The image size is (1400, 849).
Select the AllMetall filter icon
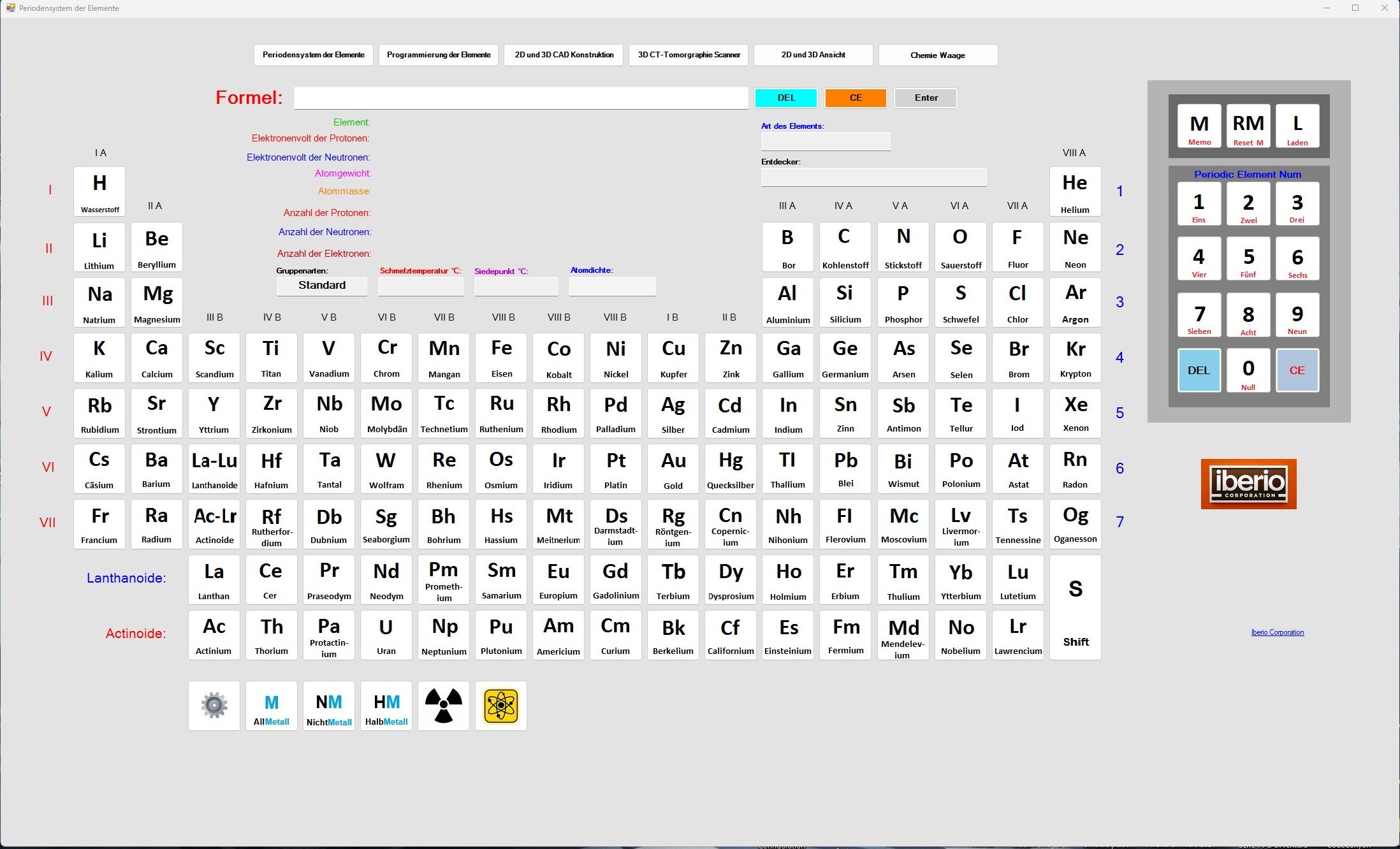272,706
